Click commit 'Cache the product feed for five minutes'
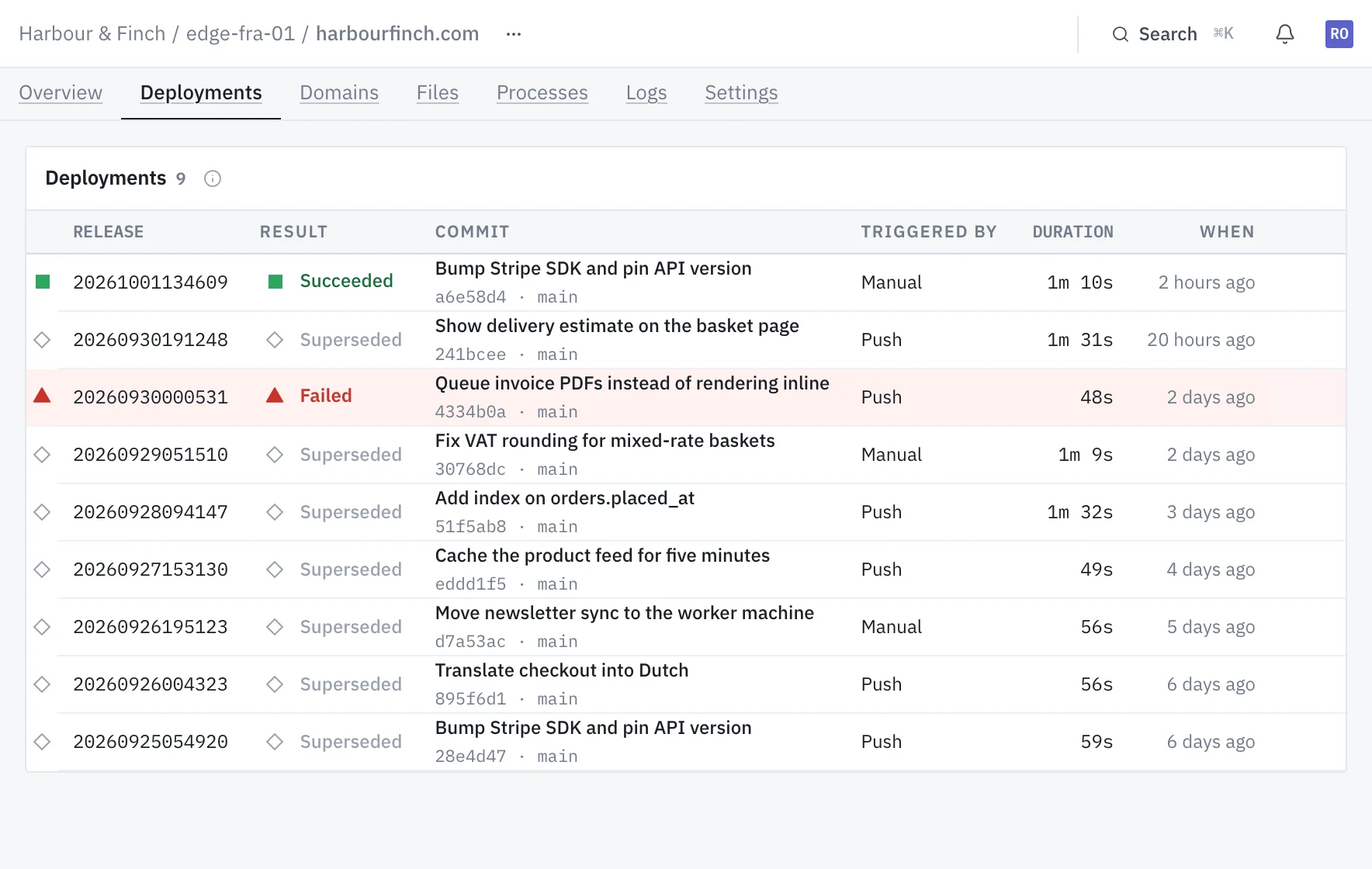 coord(602,556)
